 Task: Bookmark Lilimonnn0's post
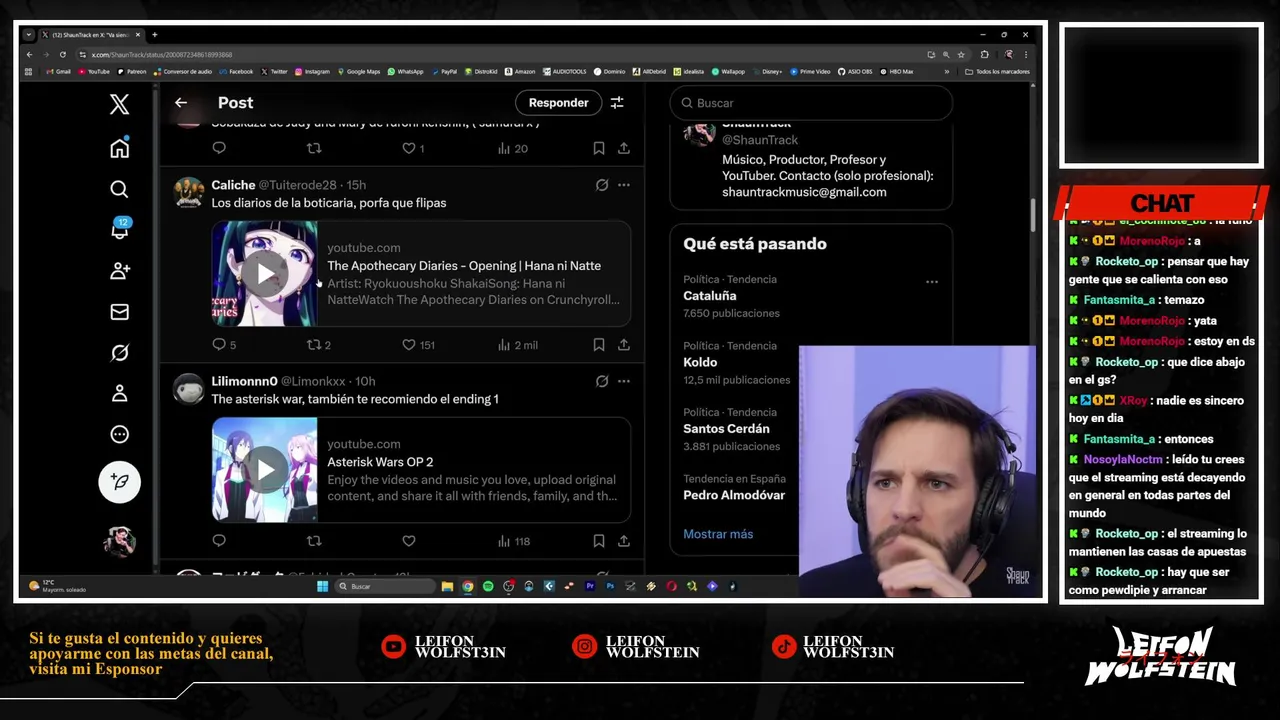598,540
